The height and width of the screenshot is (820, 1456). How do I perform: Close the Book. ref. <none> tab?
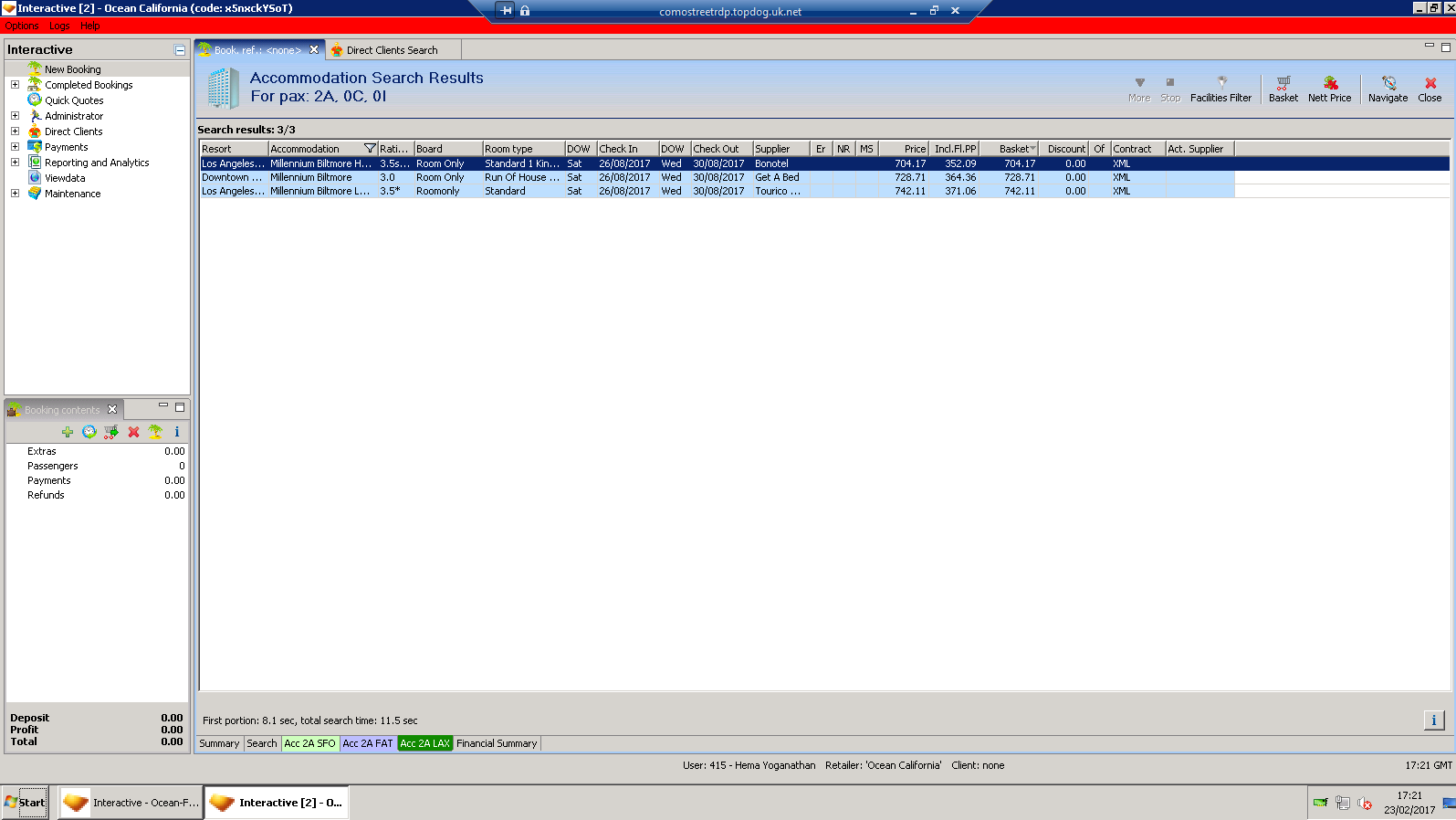[314, 50]
